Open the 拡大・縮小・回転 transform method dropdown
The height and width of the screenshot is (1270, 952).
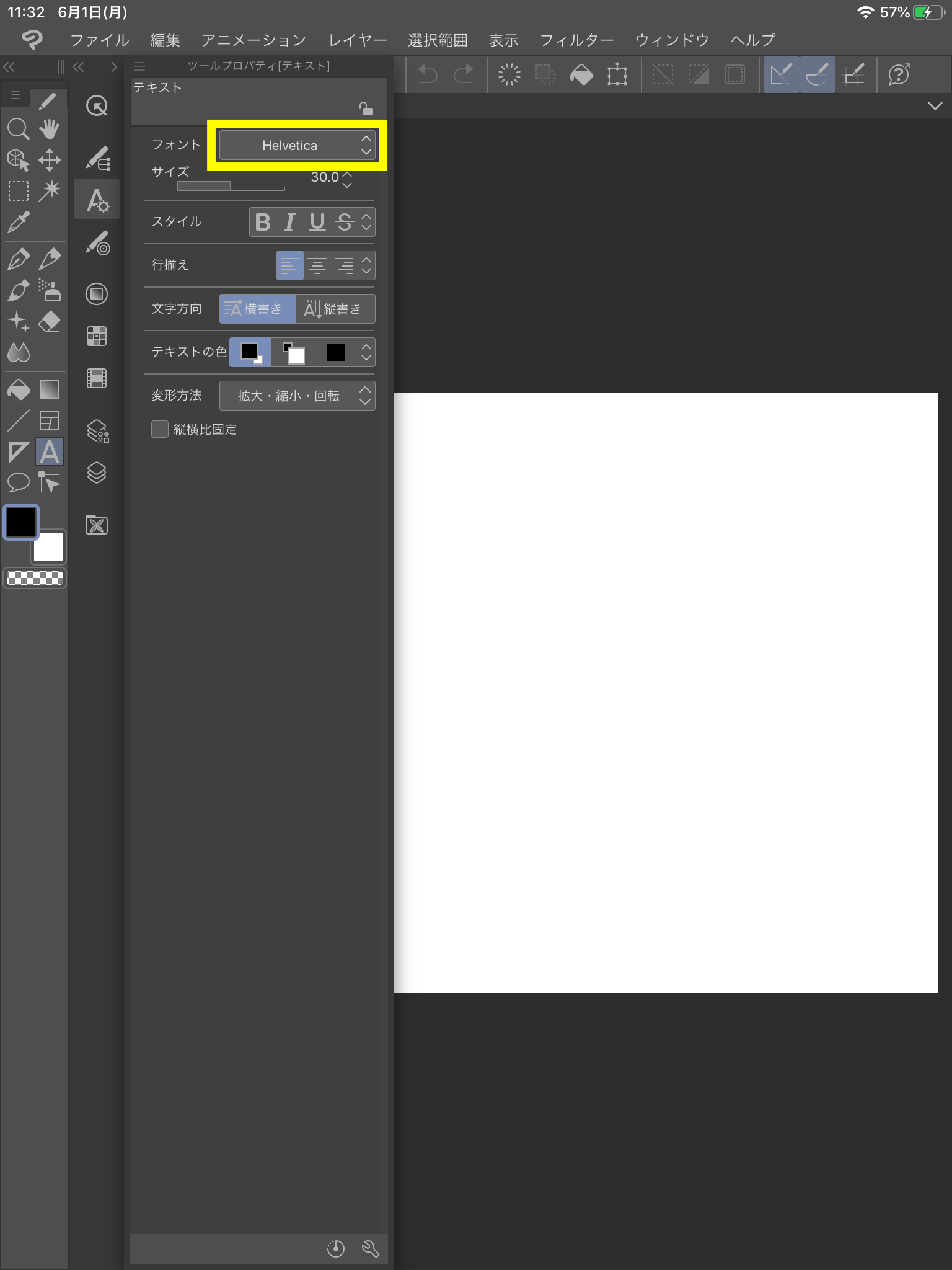click(297, 396)
